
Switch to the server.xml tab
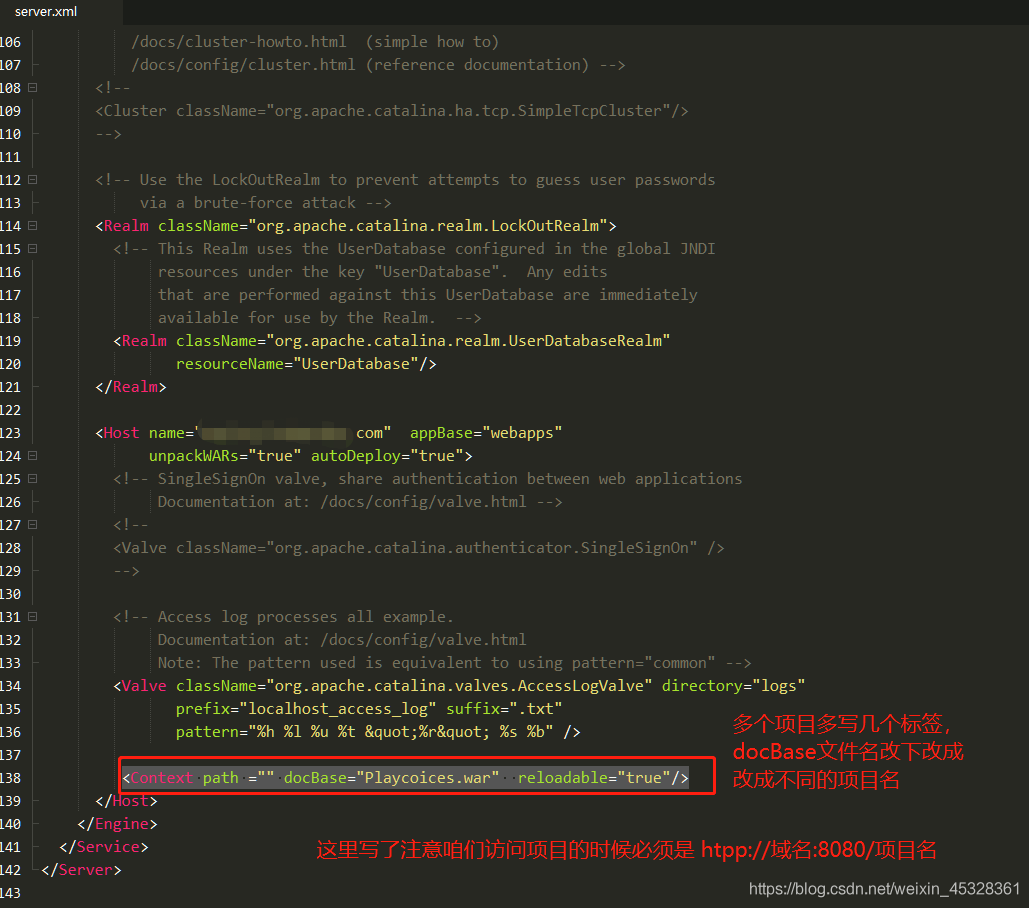click(46, 11)
